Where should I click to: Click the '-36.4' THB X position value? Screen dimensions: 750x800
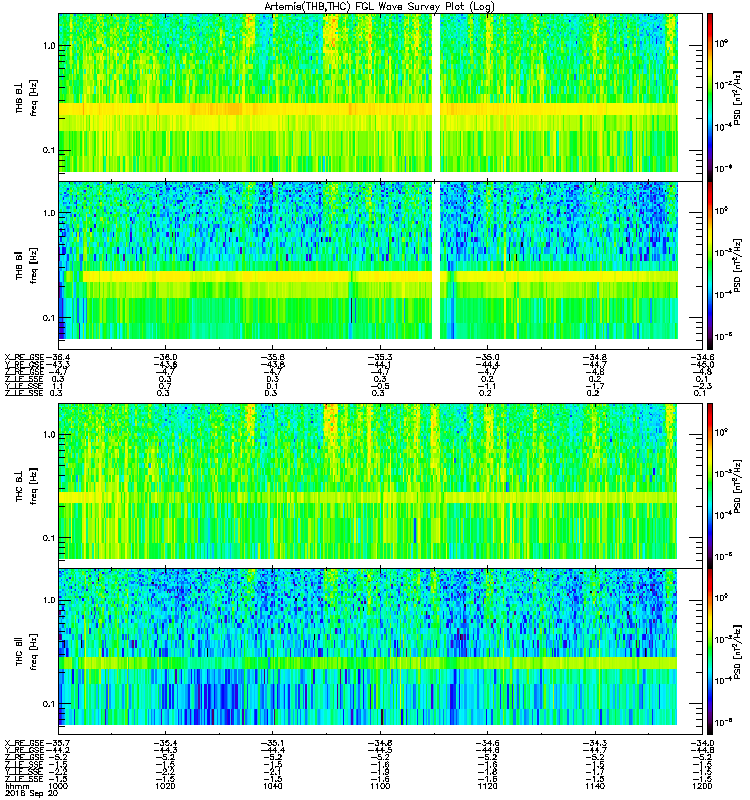click(x=58, y=357)
